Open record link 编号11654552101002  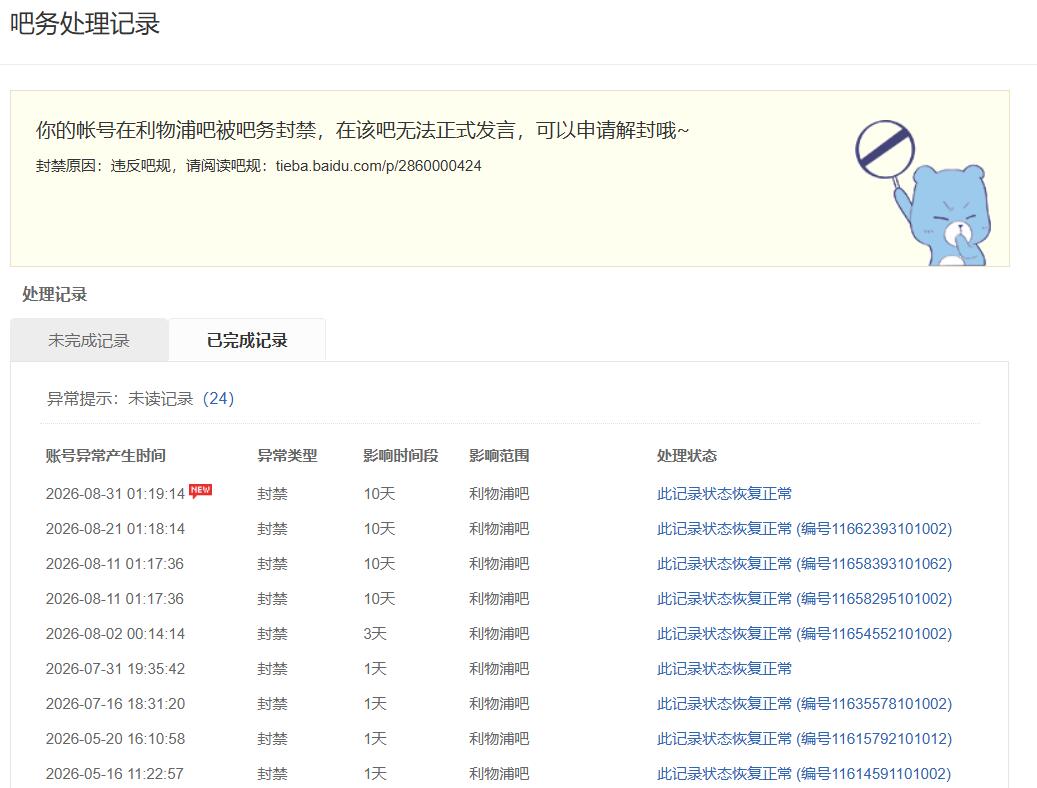coord(804,634)
